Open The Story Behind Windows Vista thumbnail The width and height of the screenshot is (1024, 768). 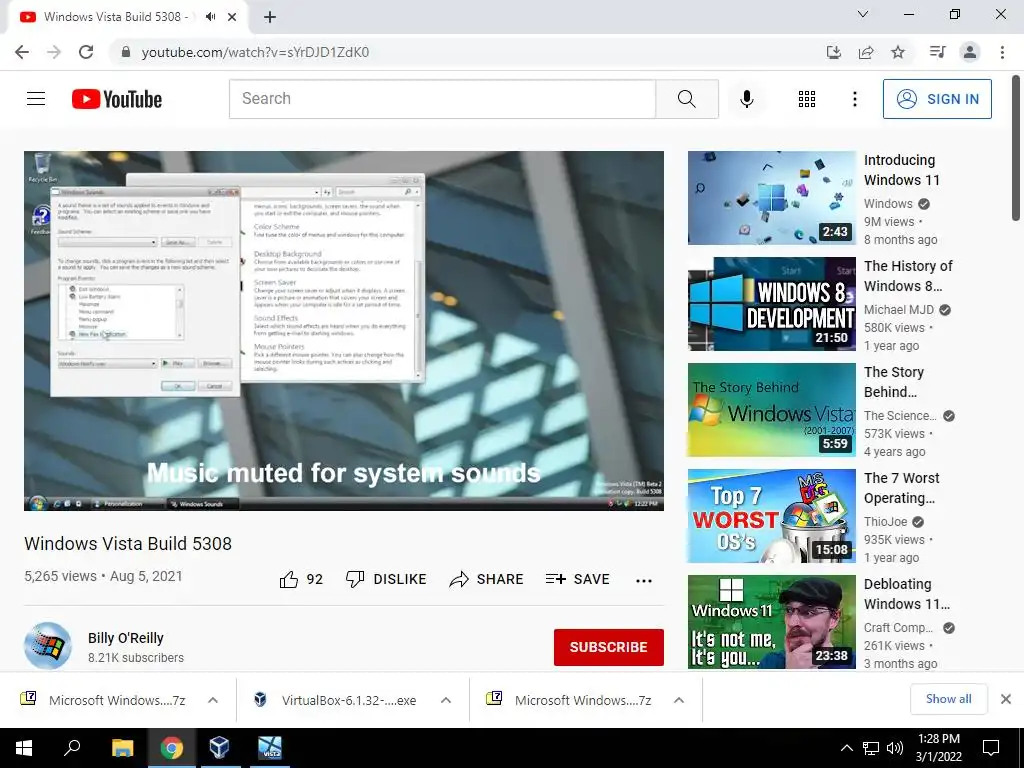771,409
